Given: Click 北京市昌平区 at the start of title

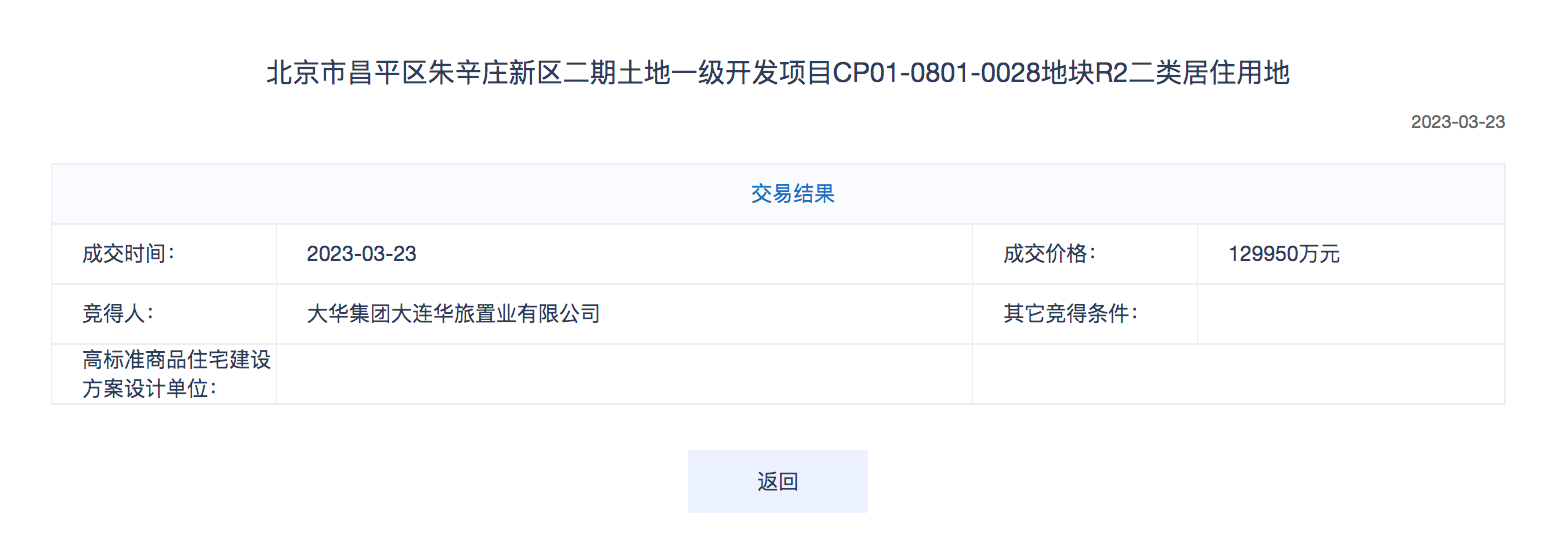Looking at the screenshot, I should [x=346, y=74].
